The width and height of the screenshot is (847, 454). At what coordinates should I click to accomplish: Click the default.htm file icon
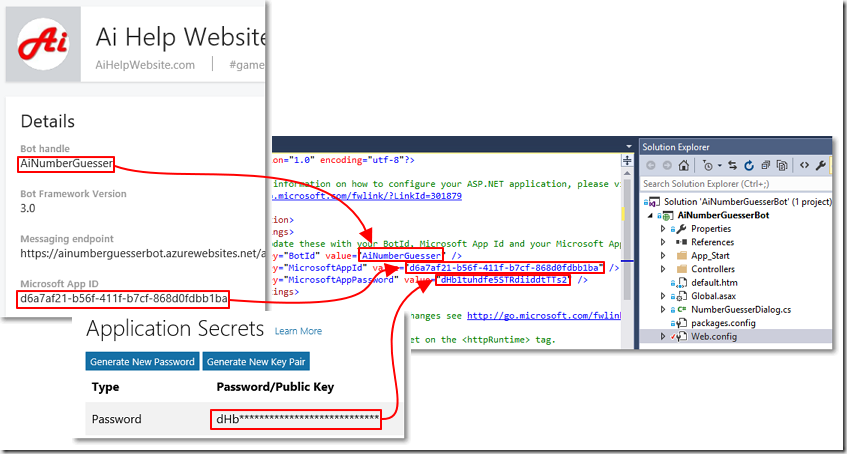[682, 283]
